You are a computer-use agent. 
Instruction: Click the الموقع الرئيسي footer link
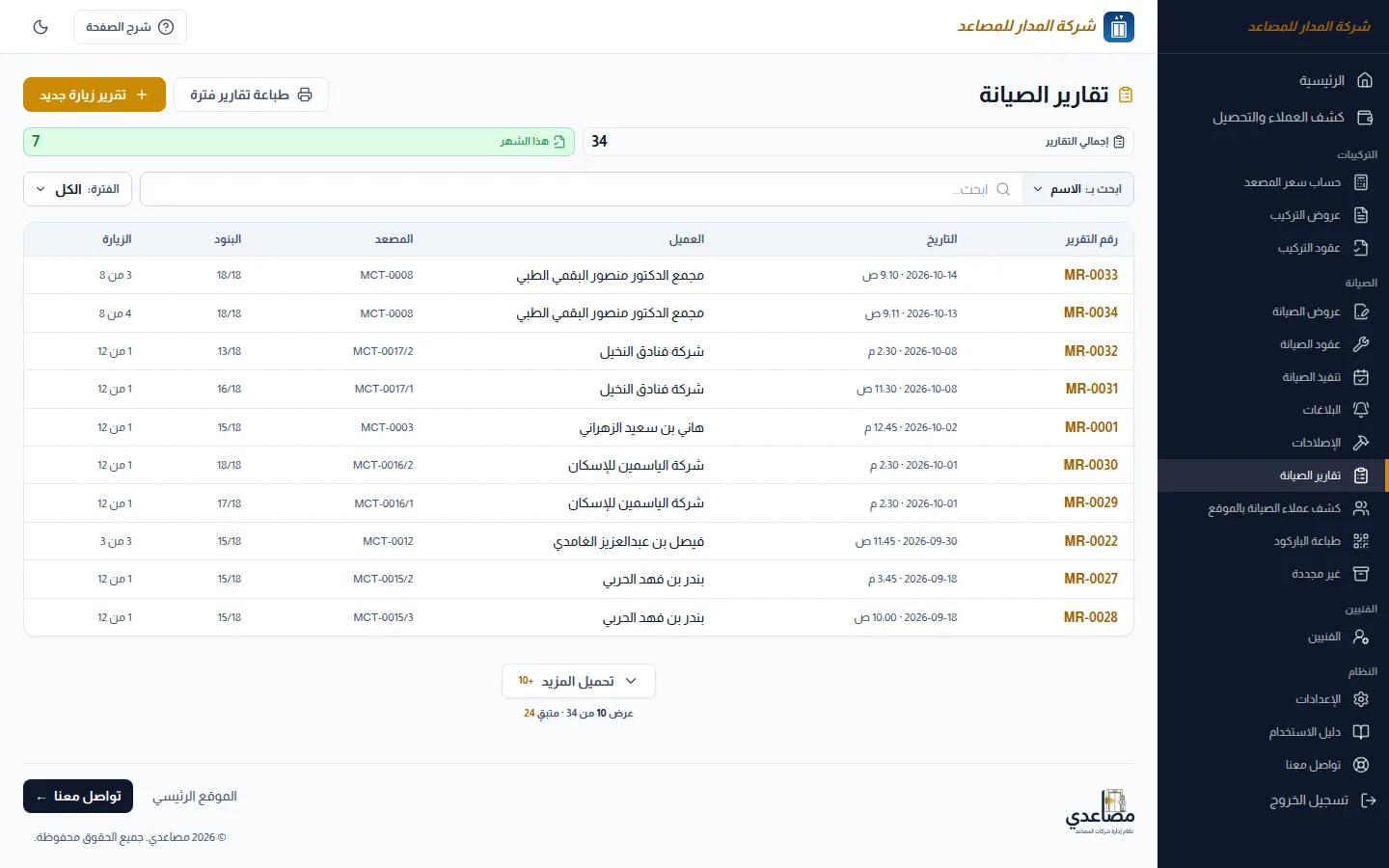[195, 797]
